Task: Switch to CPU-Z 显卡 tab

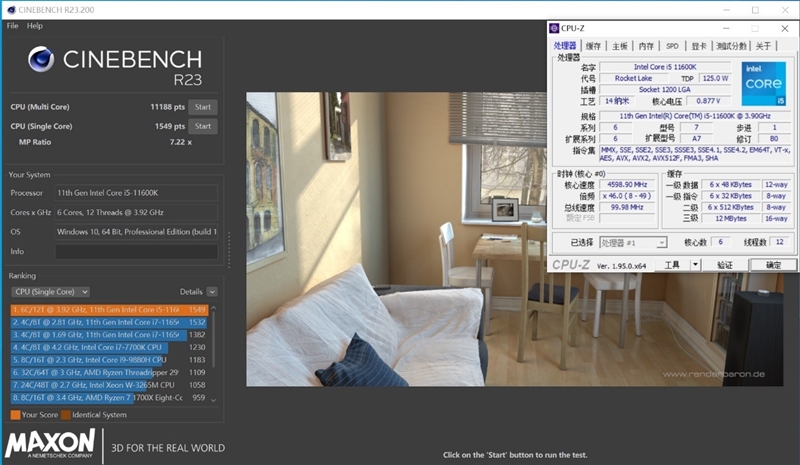Action: pos(698,46)
